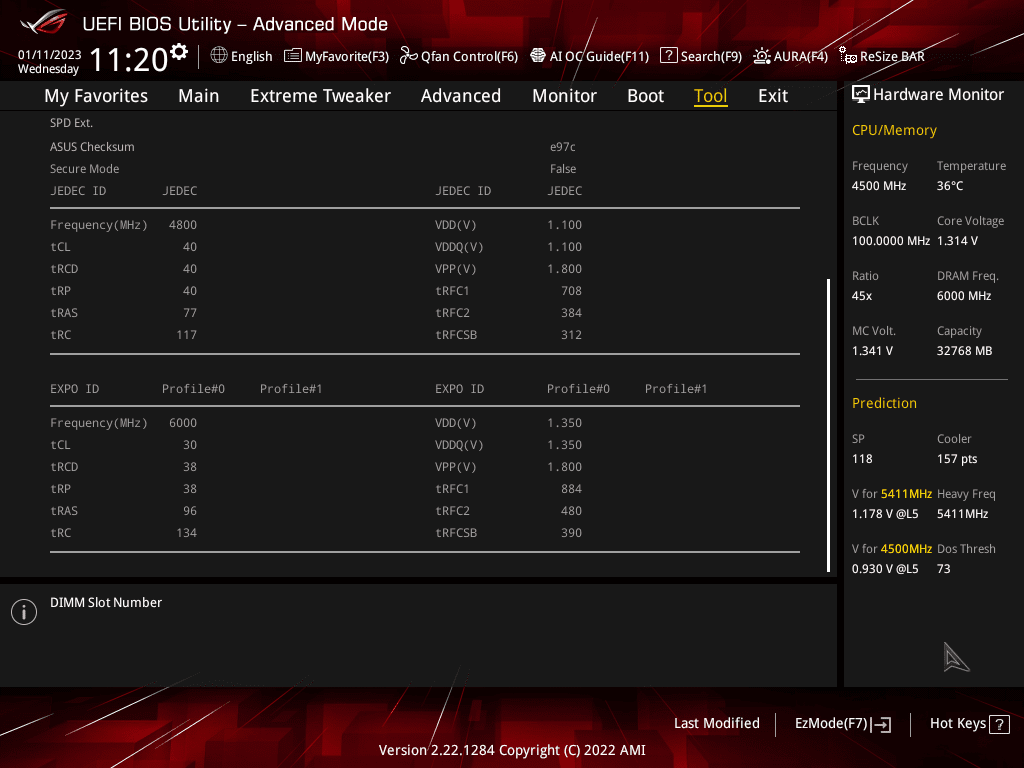
Task: Open MyFavorite(F3) label
Action: [x=347, y=56]
